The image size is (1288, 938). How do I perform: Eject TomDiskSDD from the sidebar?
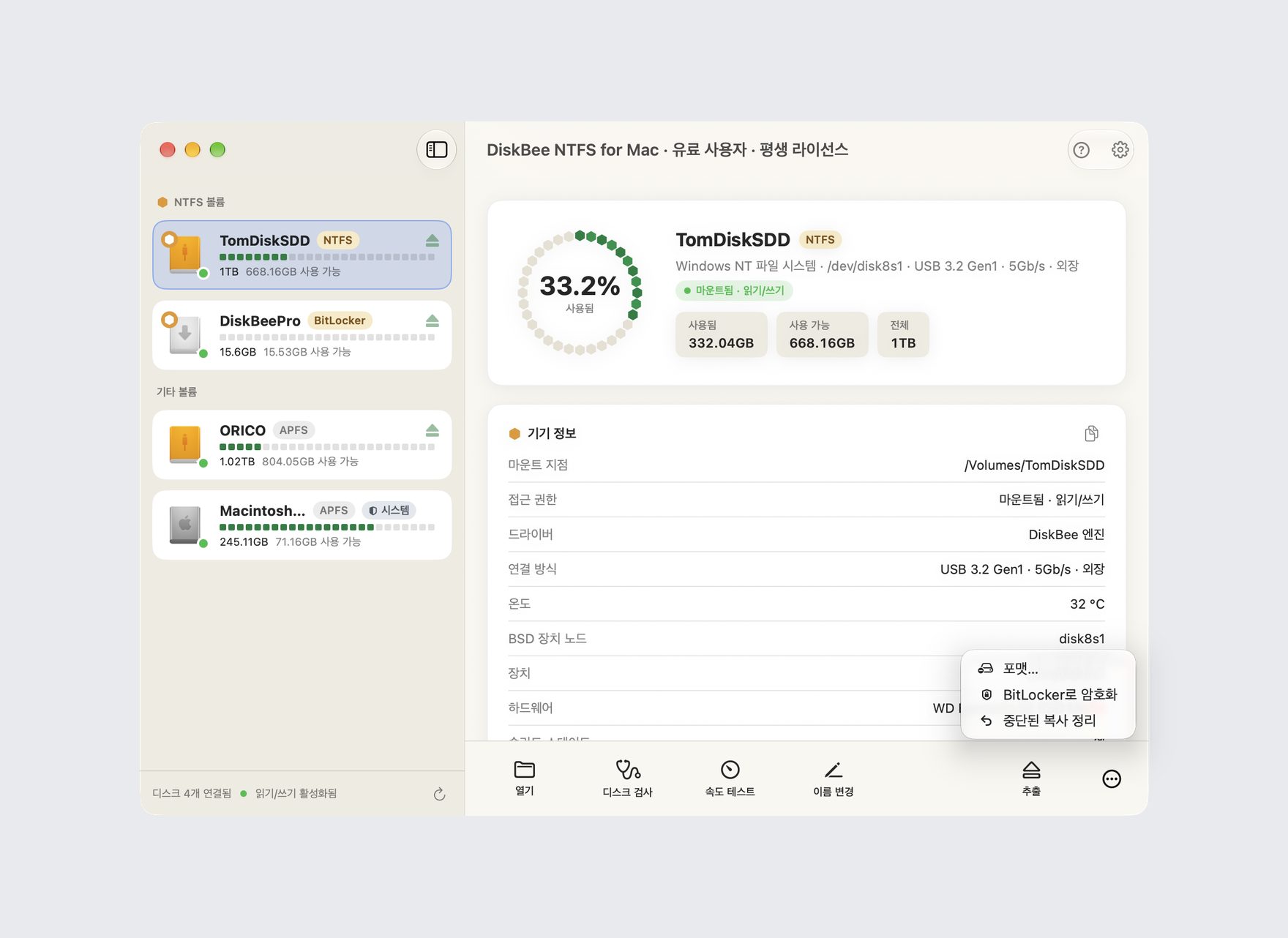tap(433, 241)
